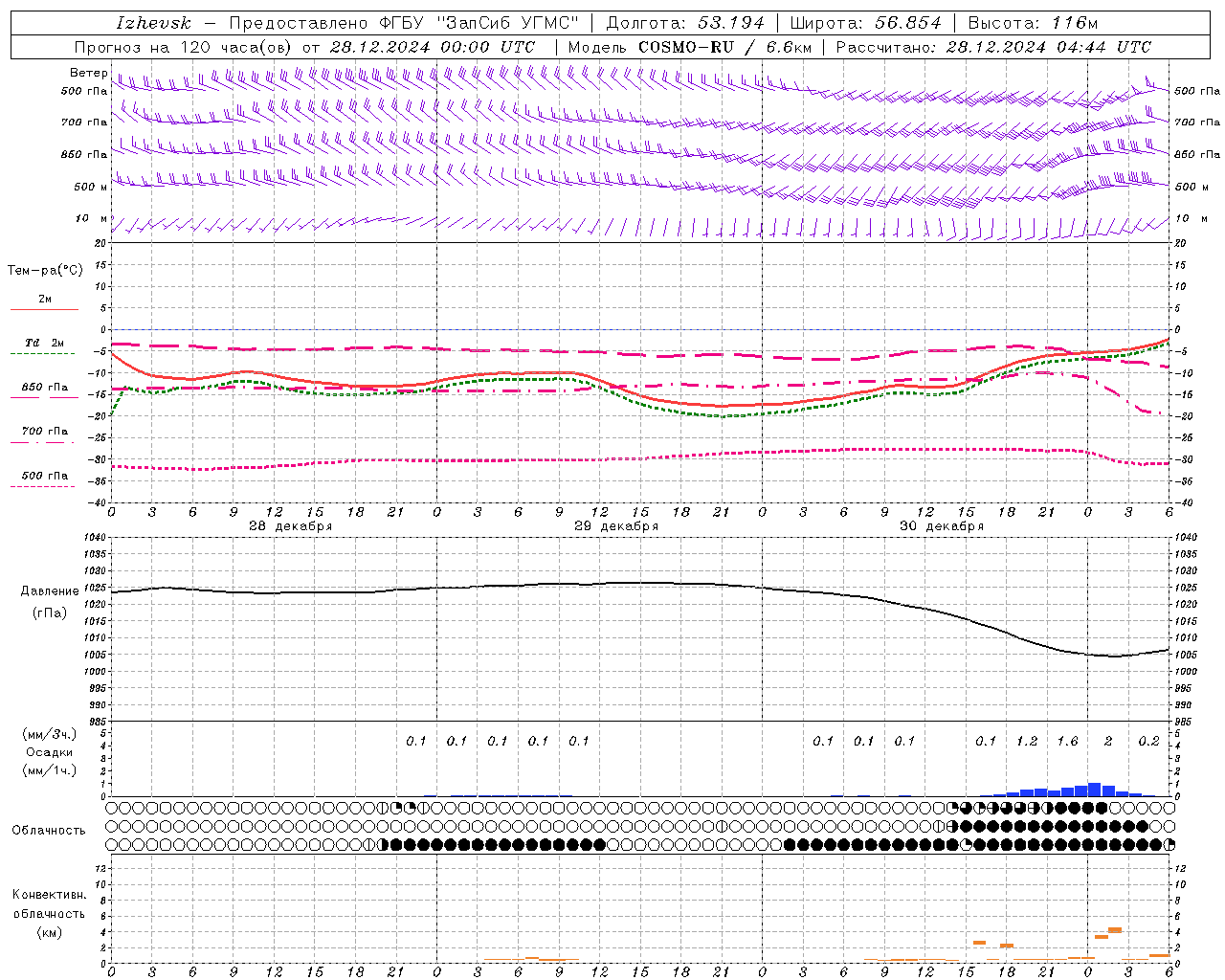Select the forecast start 28.12.2024 00:00 UTC

(x=433, y=47)
